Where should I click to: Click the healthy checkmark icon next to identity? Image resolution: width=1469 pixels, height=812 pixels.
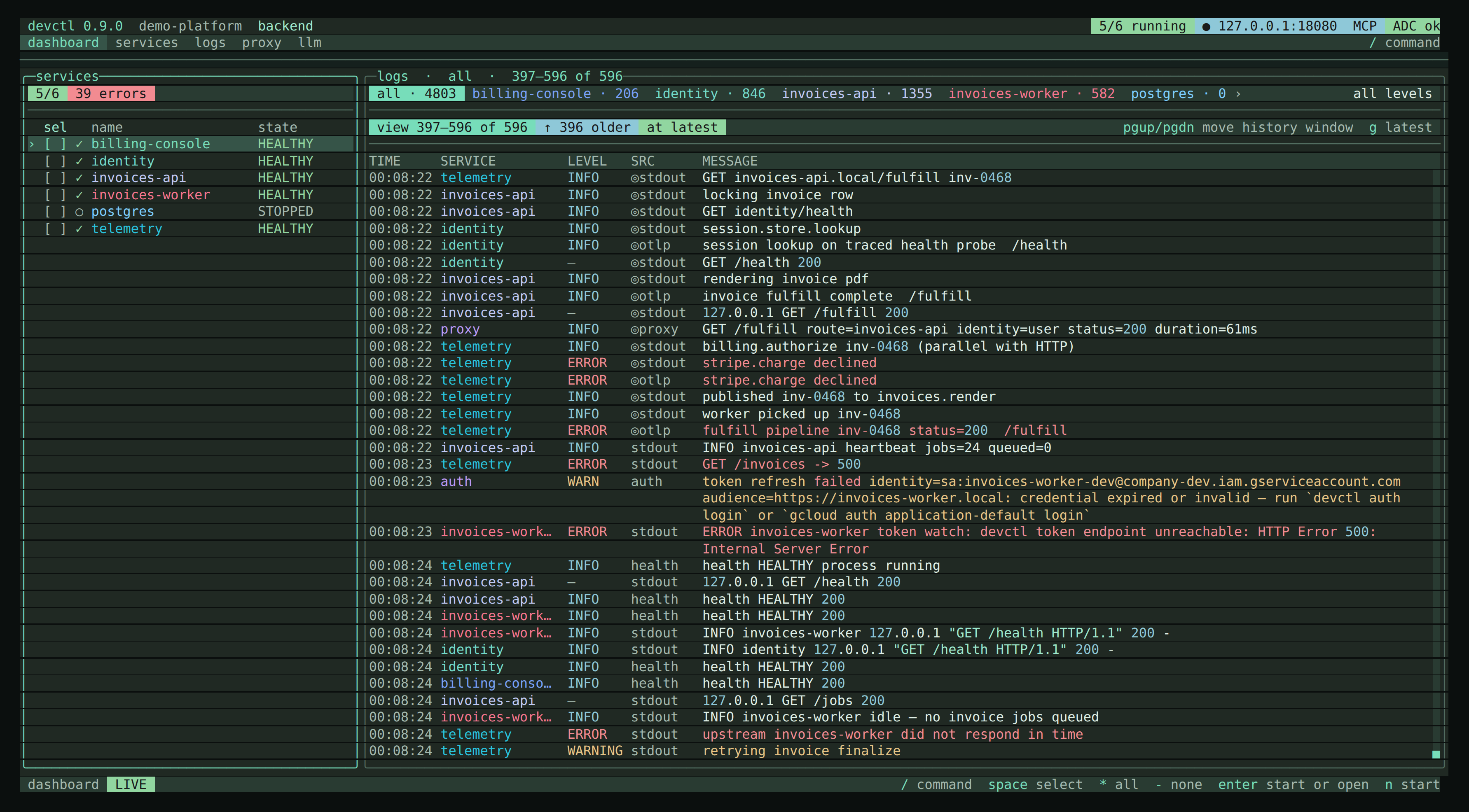point(79,161)
